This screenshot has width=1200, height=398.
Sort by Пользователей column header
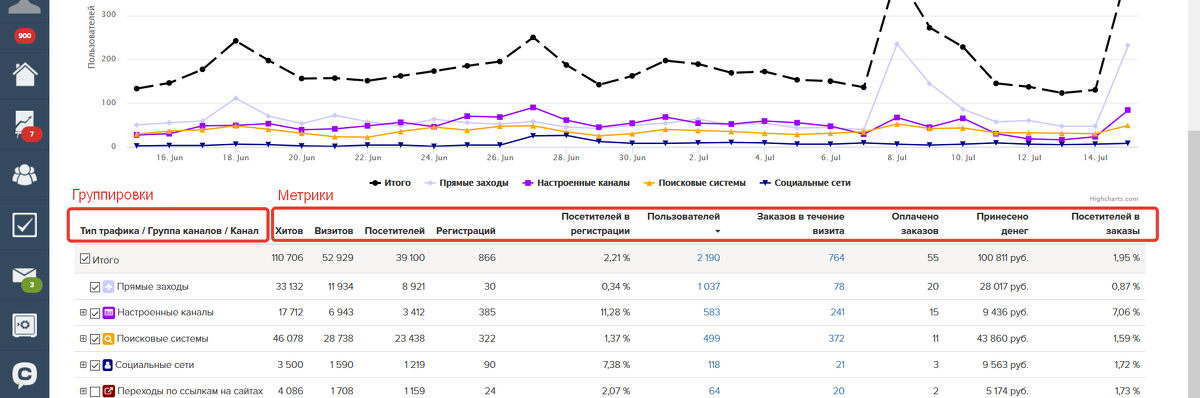click(x=684, y=222)
